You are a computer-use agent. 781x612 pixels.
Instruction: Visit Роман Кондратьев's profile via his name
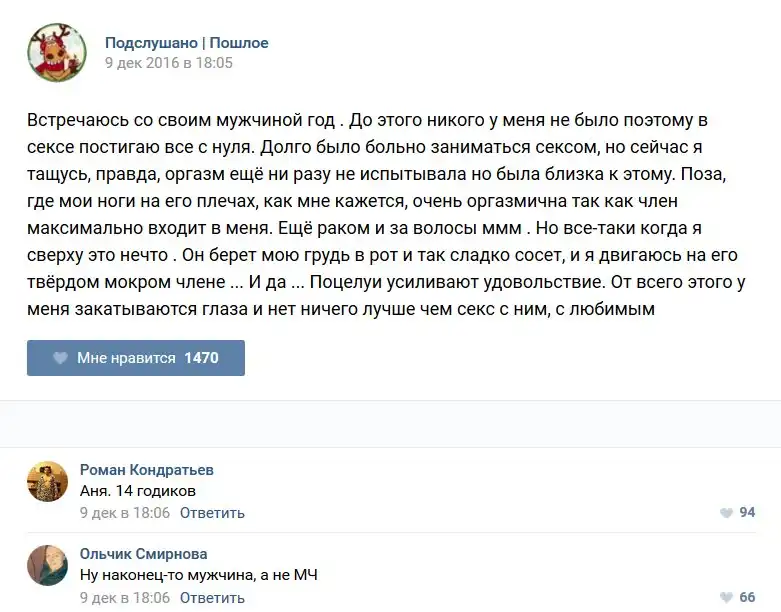coord(146,470)
